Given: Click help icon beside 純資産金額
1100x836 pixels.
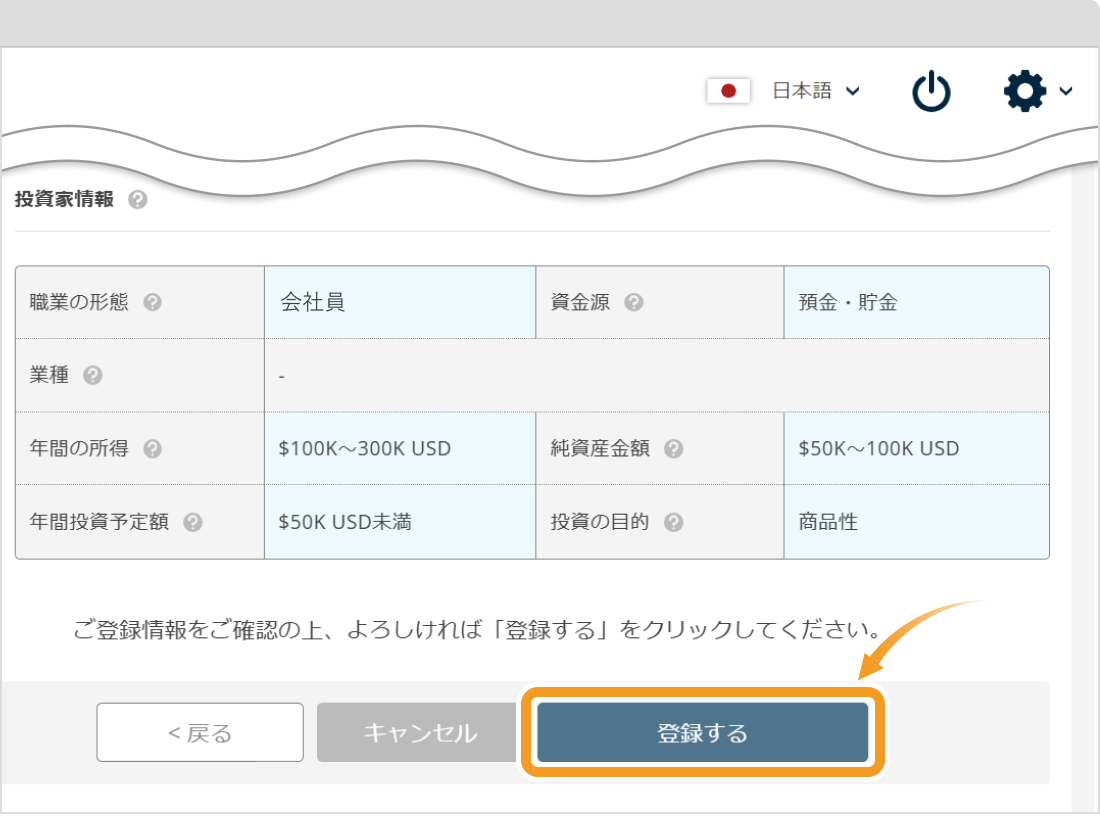Looking at the screenshot, I should [673, 449].
